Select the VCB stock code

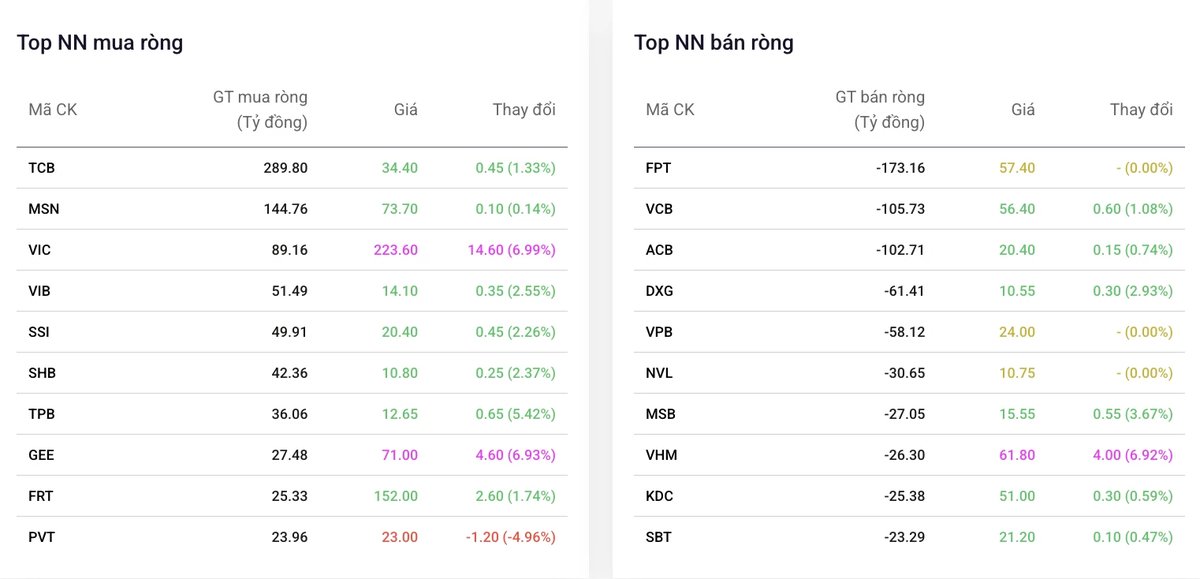659,209
